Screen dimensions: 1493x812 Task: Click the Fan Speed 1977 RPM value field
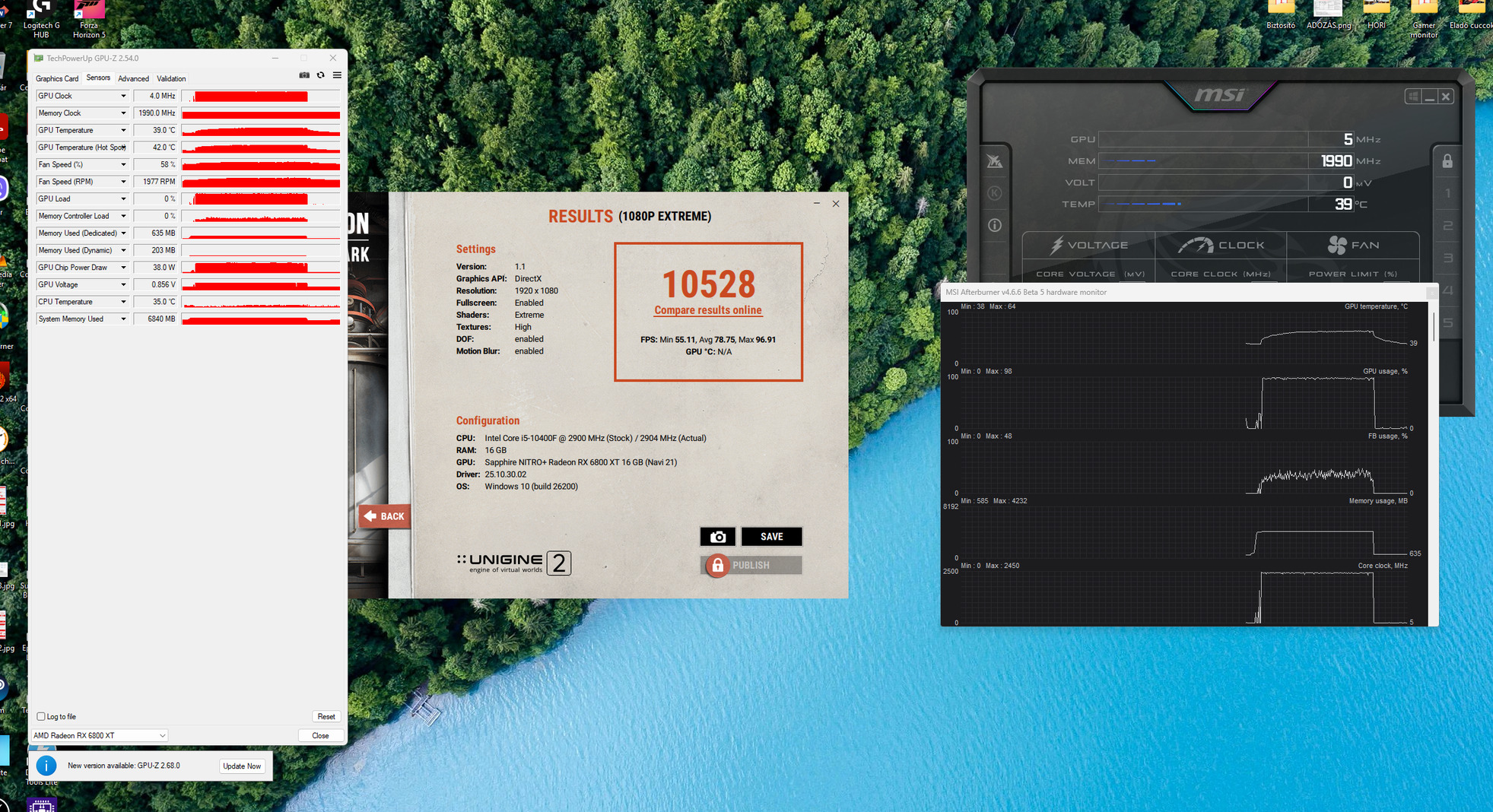pyautogui.click(x=155, y=182)
